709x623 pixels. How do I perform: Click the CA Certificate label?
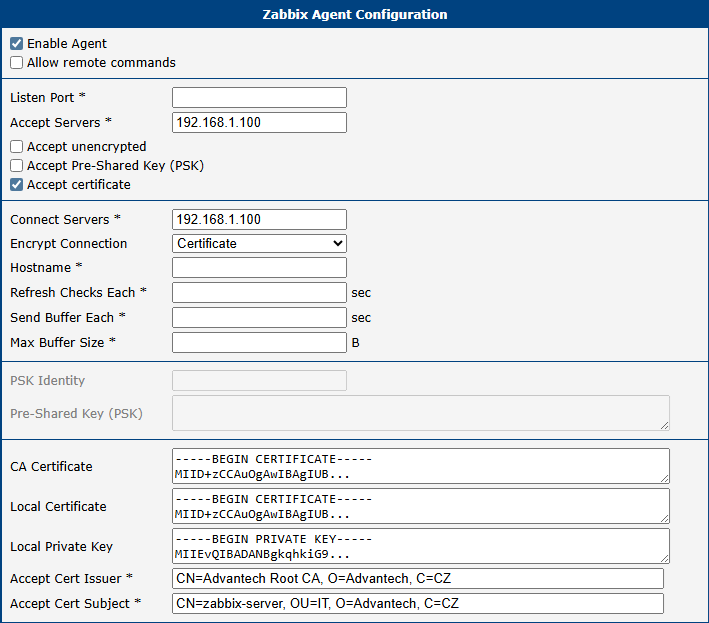point(52,467)
